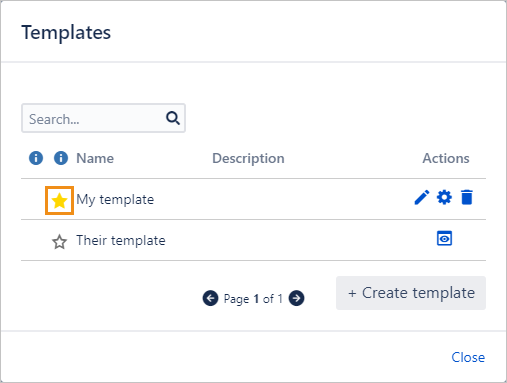507x383 pixels.
Task: Preview Their template with eye icon
Action: [x=444, y=238]
